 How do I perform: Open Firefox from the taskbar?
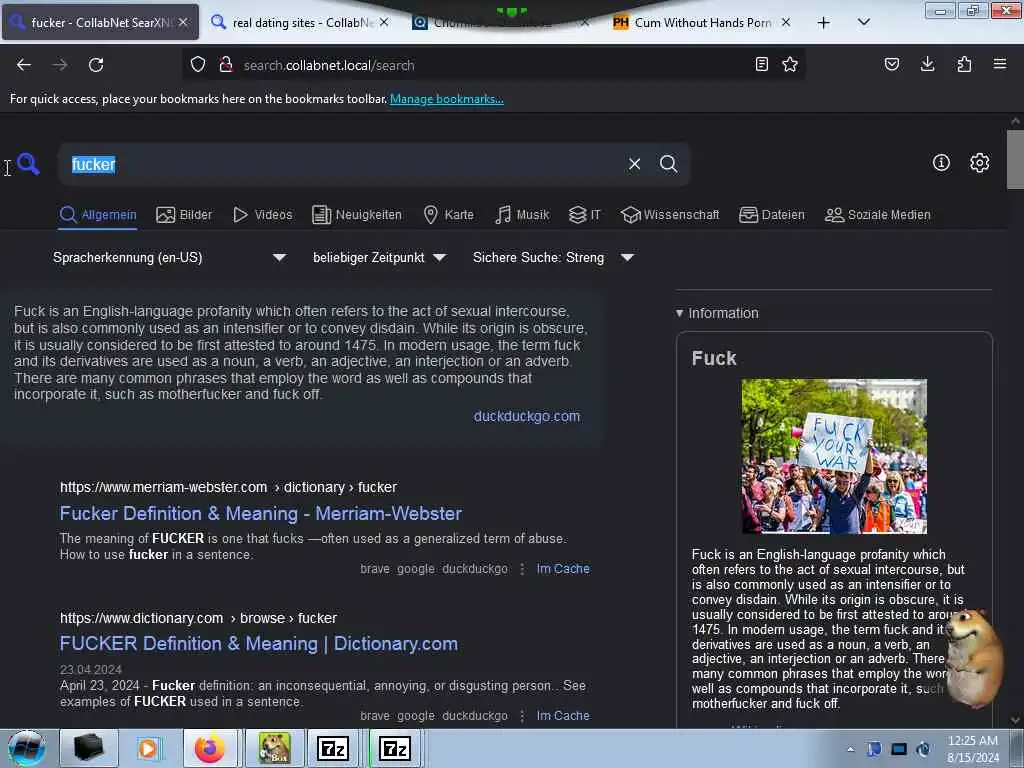click(x=209, y=748)
